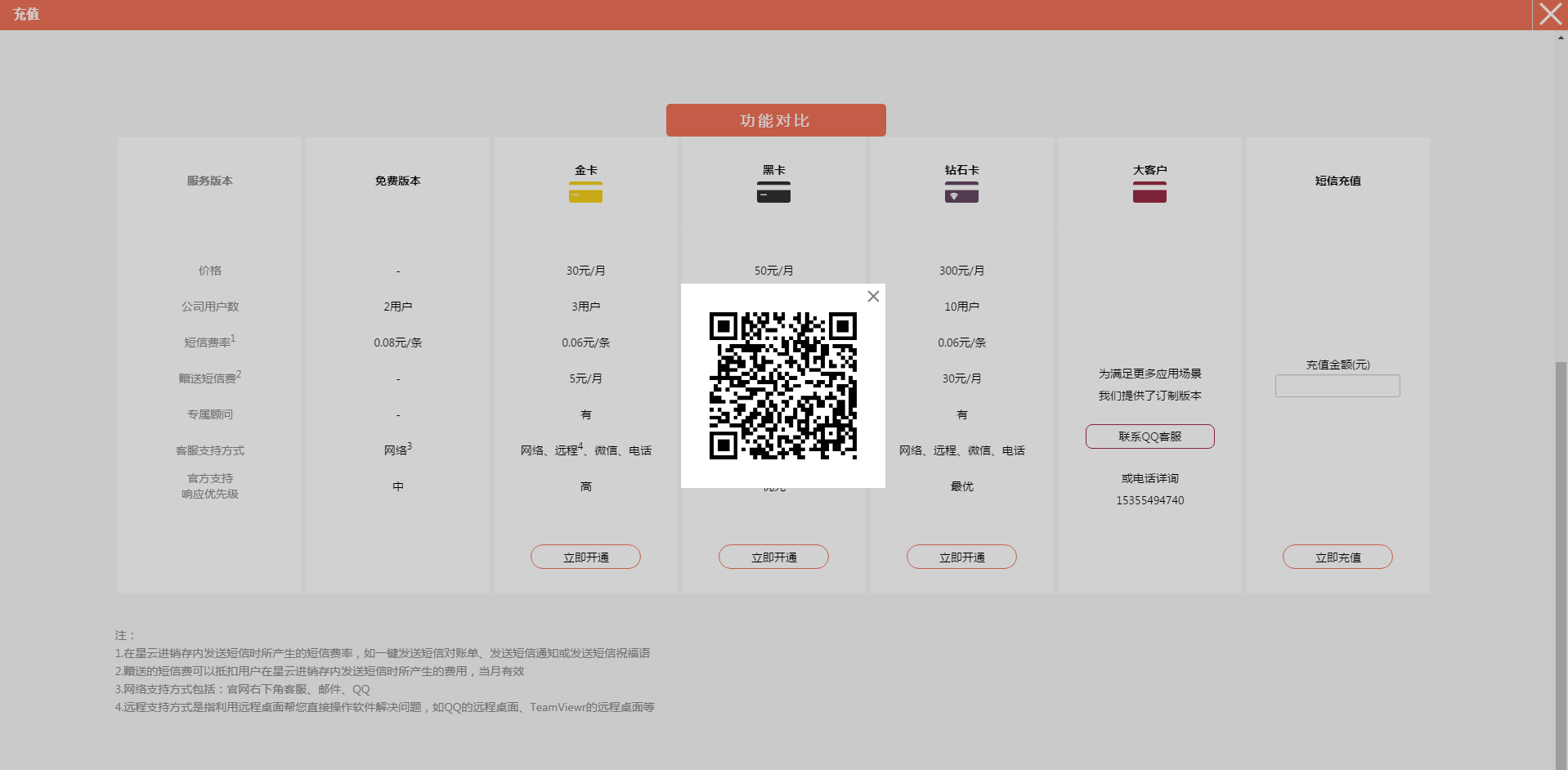Focus the 充值金额 input field
The width and height of the screenshot is (1568, 770).
point(1337,386)
